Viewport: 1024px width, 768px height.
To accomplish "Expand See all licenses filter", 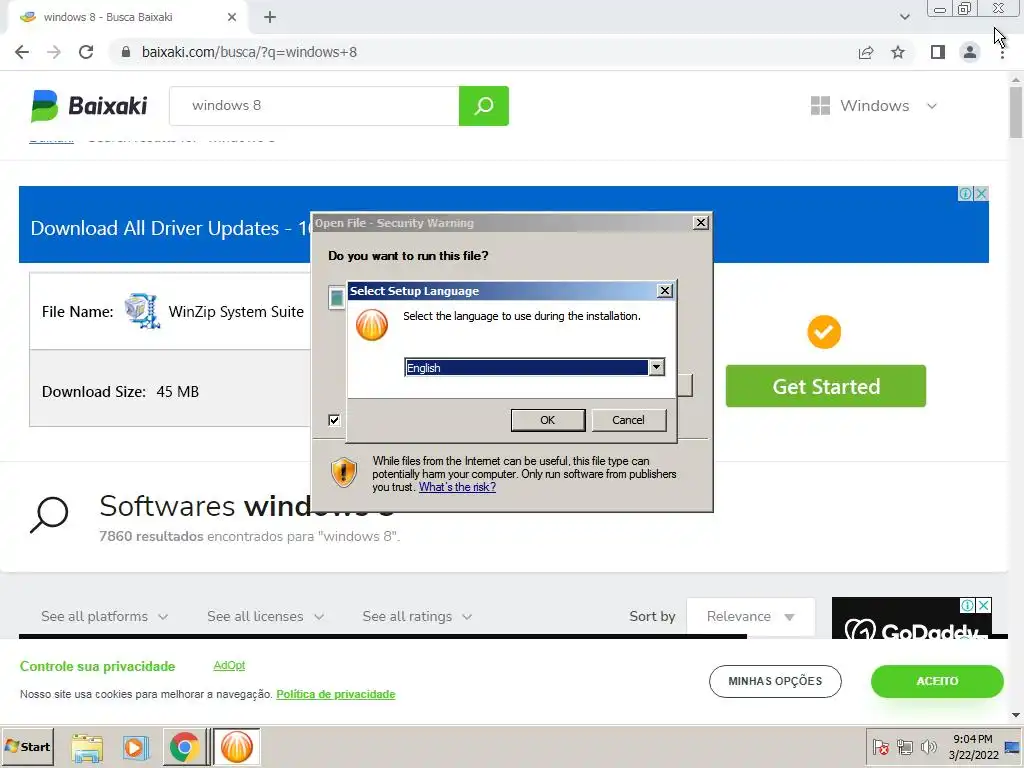I will 265,616.
